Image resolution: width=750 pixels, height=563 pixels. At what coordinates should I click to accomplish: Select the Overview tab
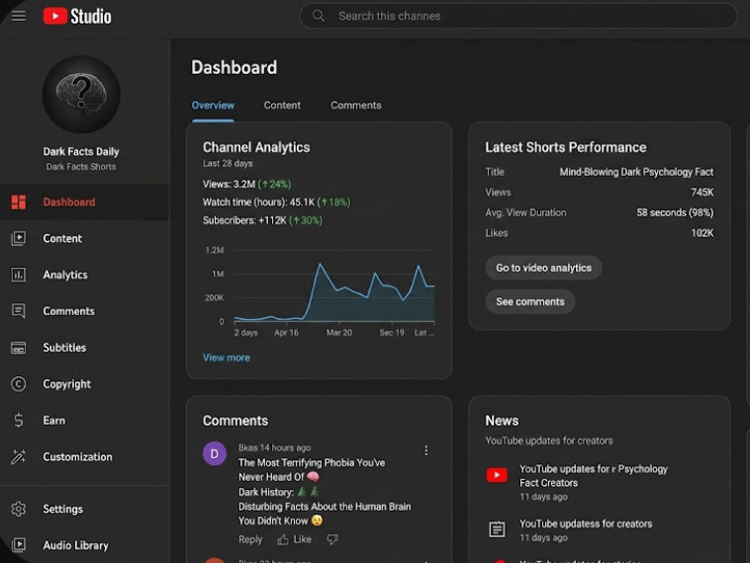(x=213, y=106)
